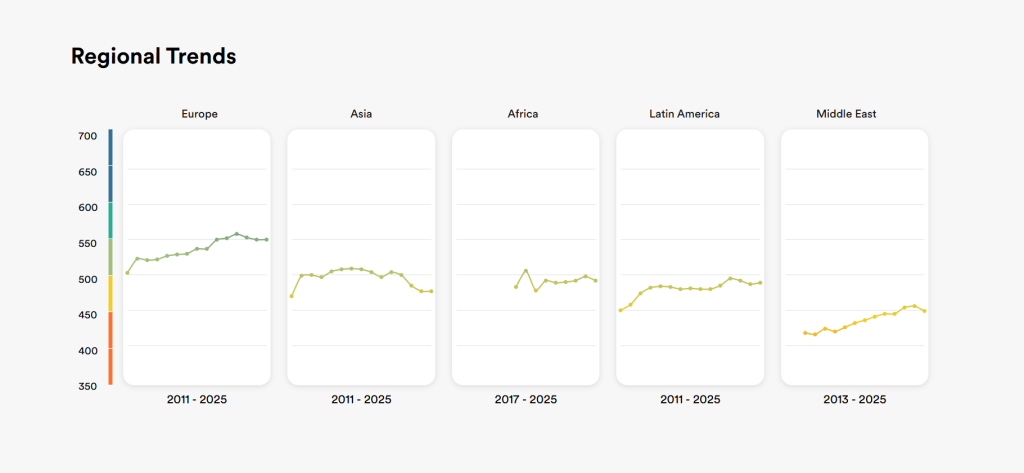Select the 350 axis value label
The width and height of the screenshot is (1024, 473).
88,386
